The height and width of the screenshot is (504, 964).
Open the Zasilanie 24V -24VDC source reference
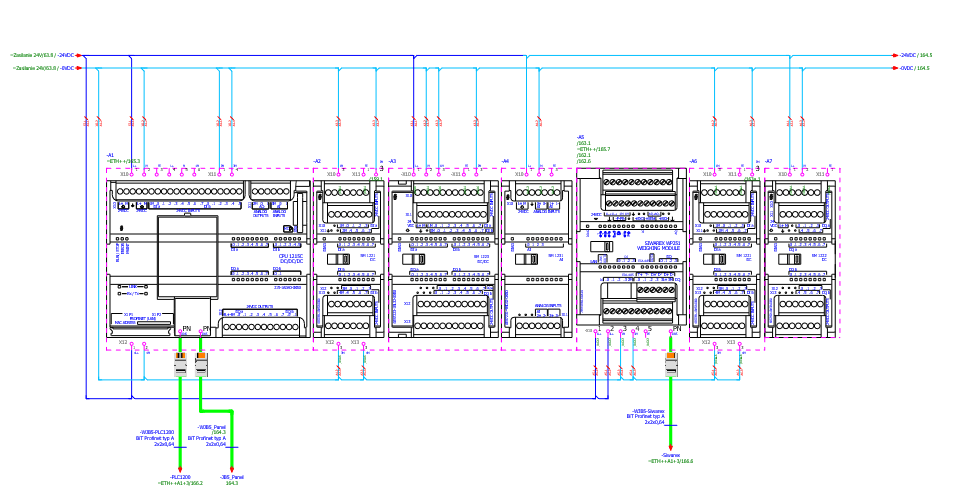[x=42, y=56]
